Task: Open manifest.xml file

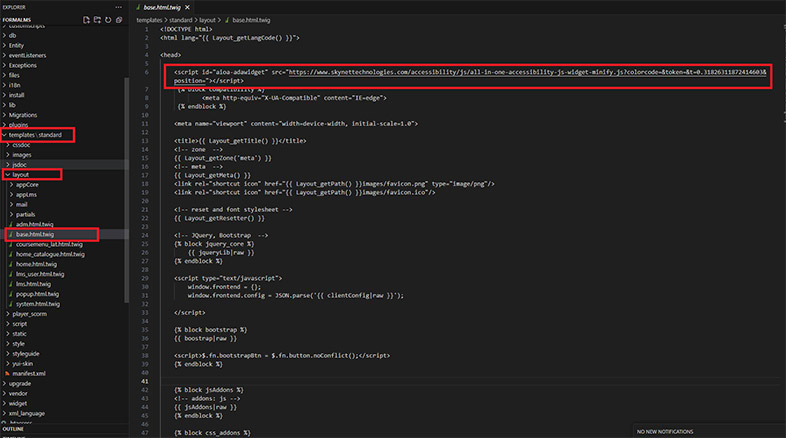Action: click(x=29, y=374)
